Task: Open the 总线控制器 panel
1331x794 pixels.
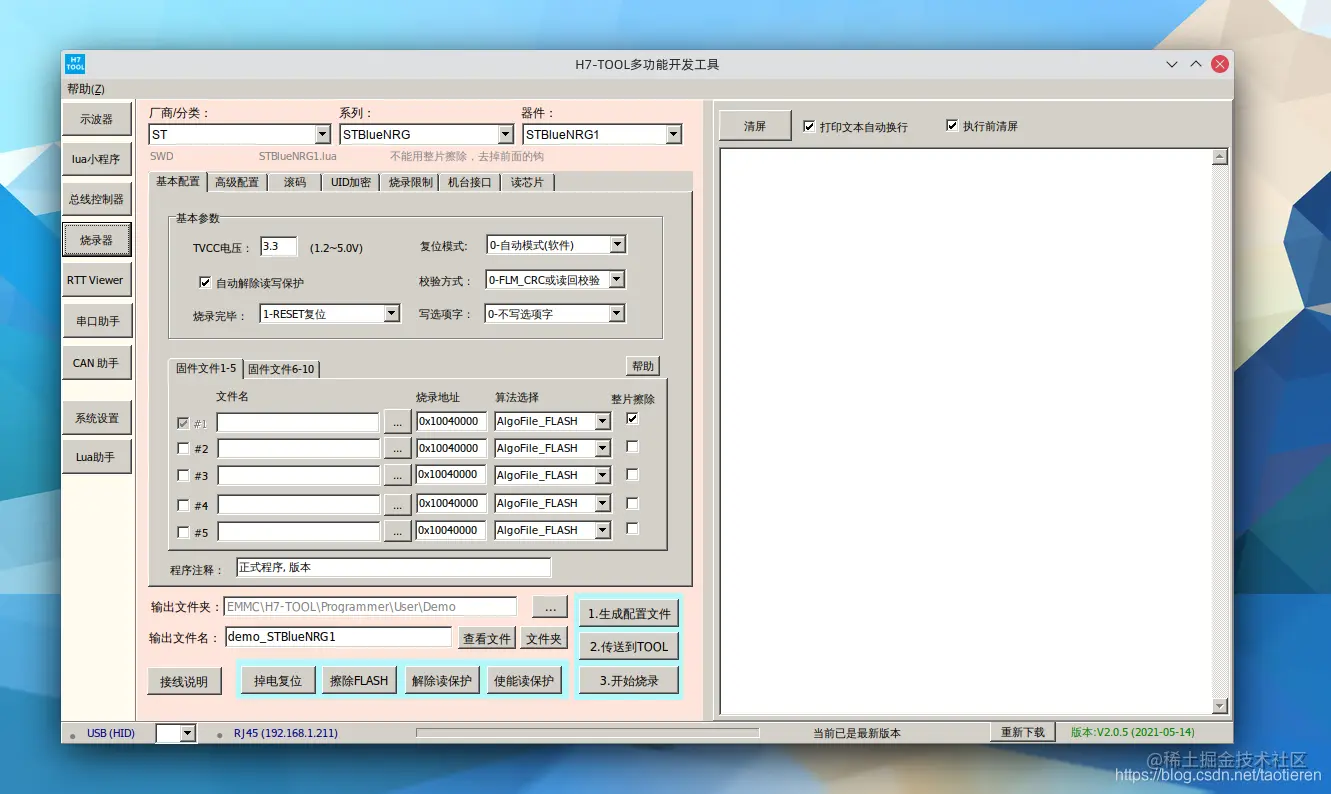Action: point(97,199)
